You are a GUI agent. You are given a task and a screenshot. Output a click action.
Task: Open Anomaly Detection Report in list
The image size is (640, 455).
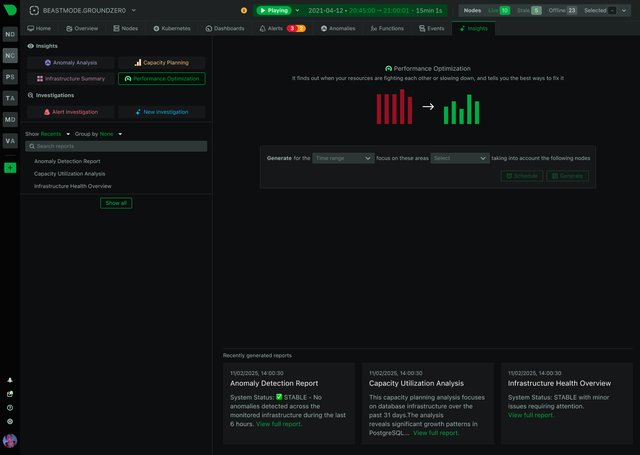click(67, 161)
